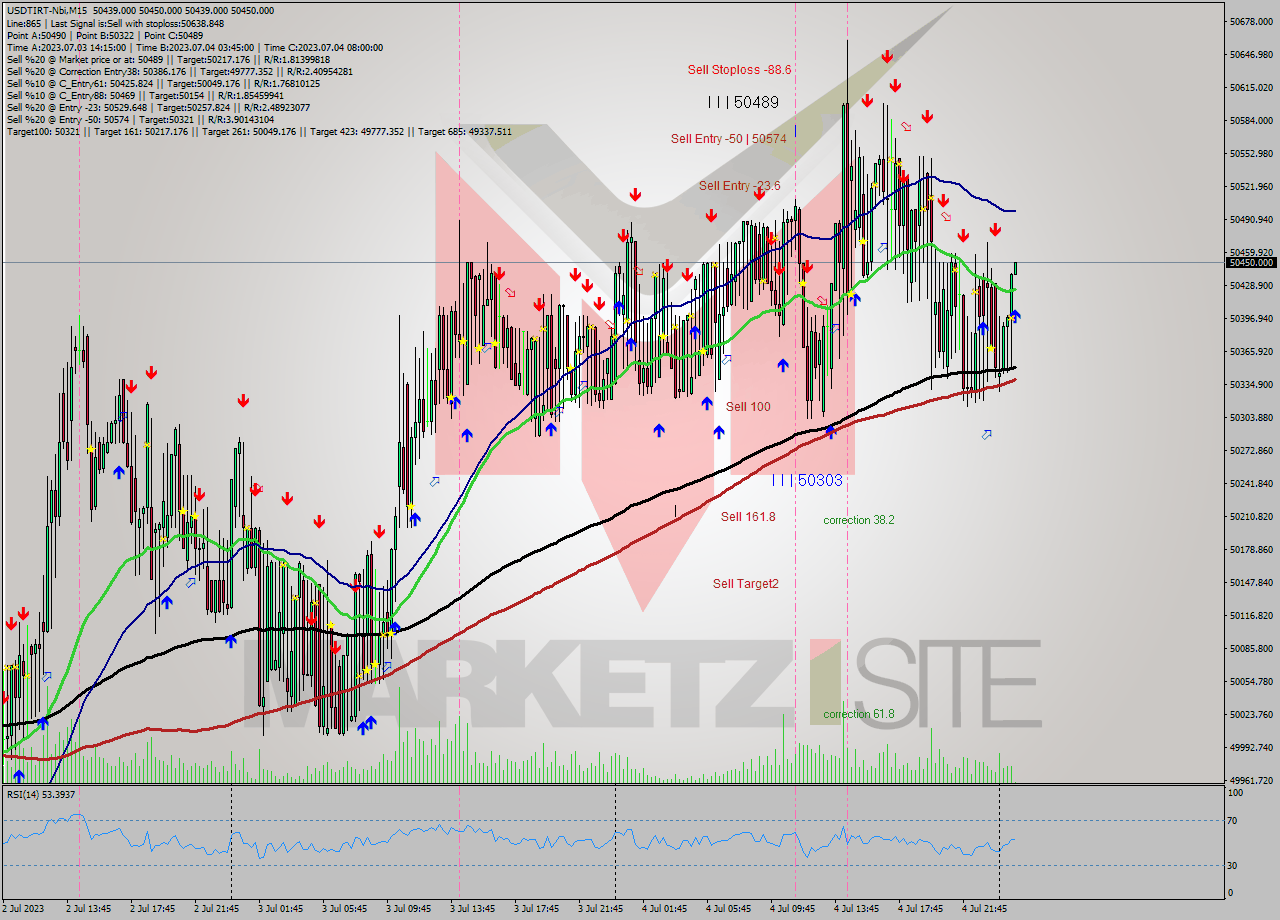Click the 'Sell 100' level label
Image resolution: width=1280 pixels, height=920 pixels.
tap(748, 406)
